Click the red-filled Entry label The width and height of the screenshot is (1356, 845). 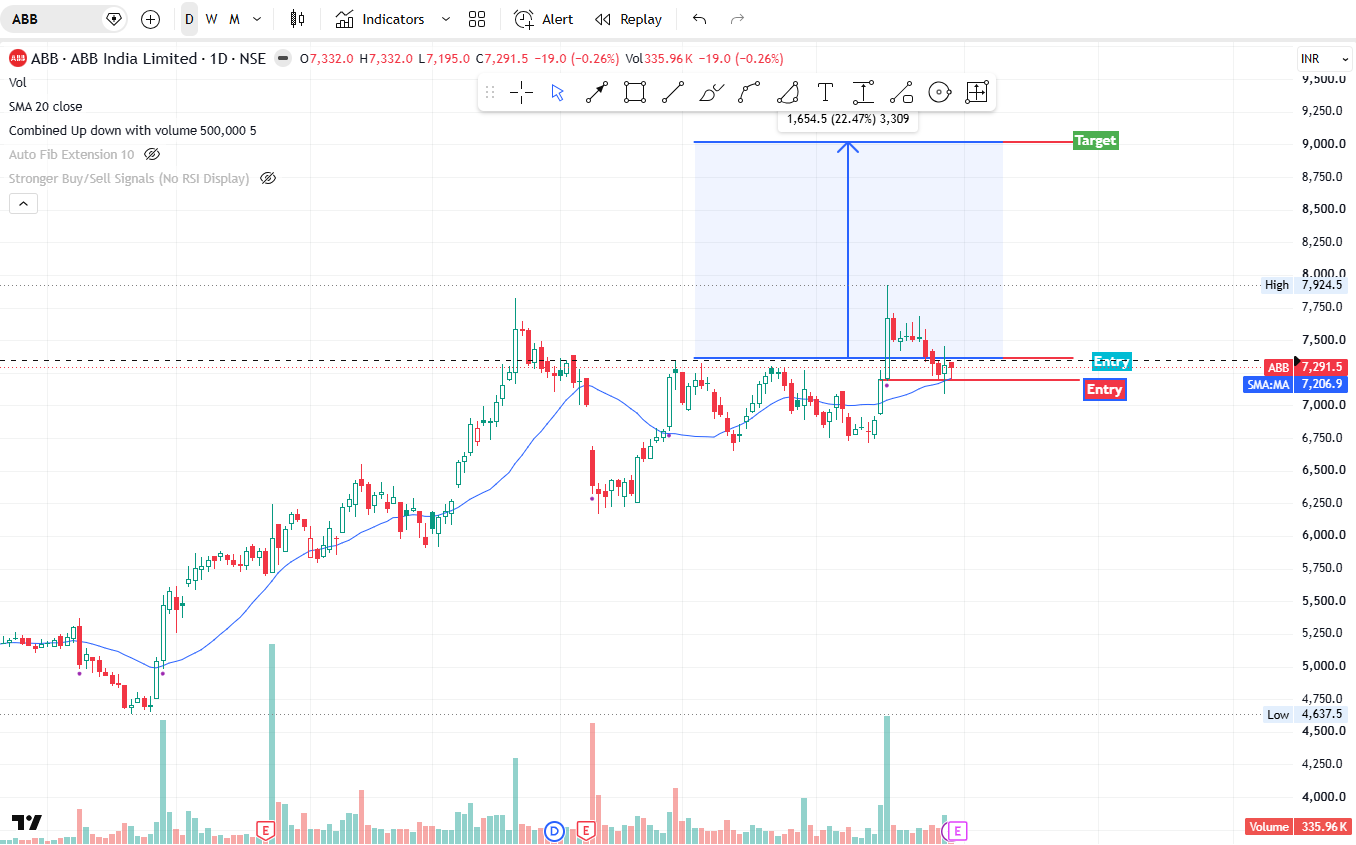(1104, 390)
